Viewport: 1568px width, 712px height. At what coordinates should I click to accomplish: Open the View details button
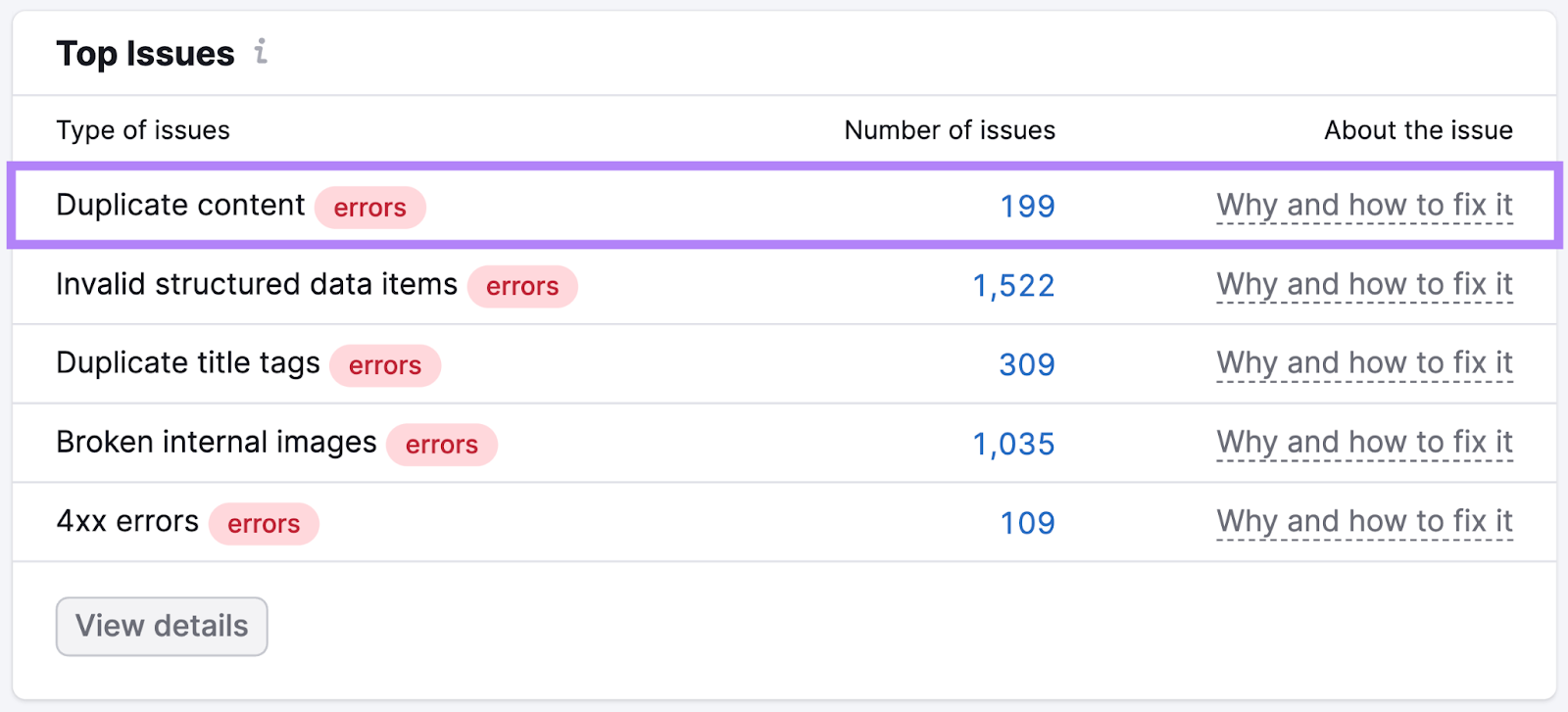point(162,626)
